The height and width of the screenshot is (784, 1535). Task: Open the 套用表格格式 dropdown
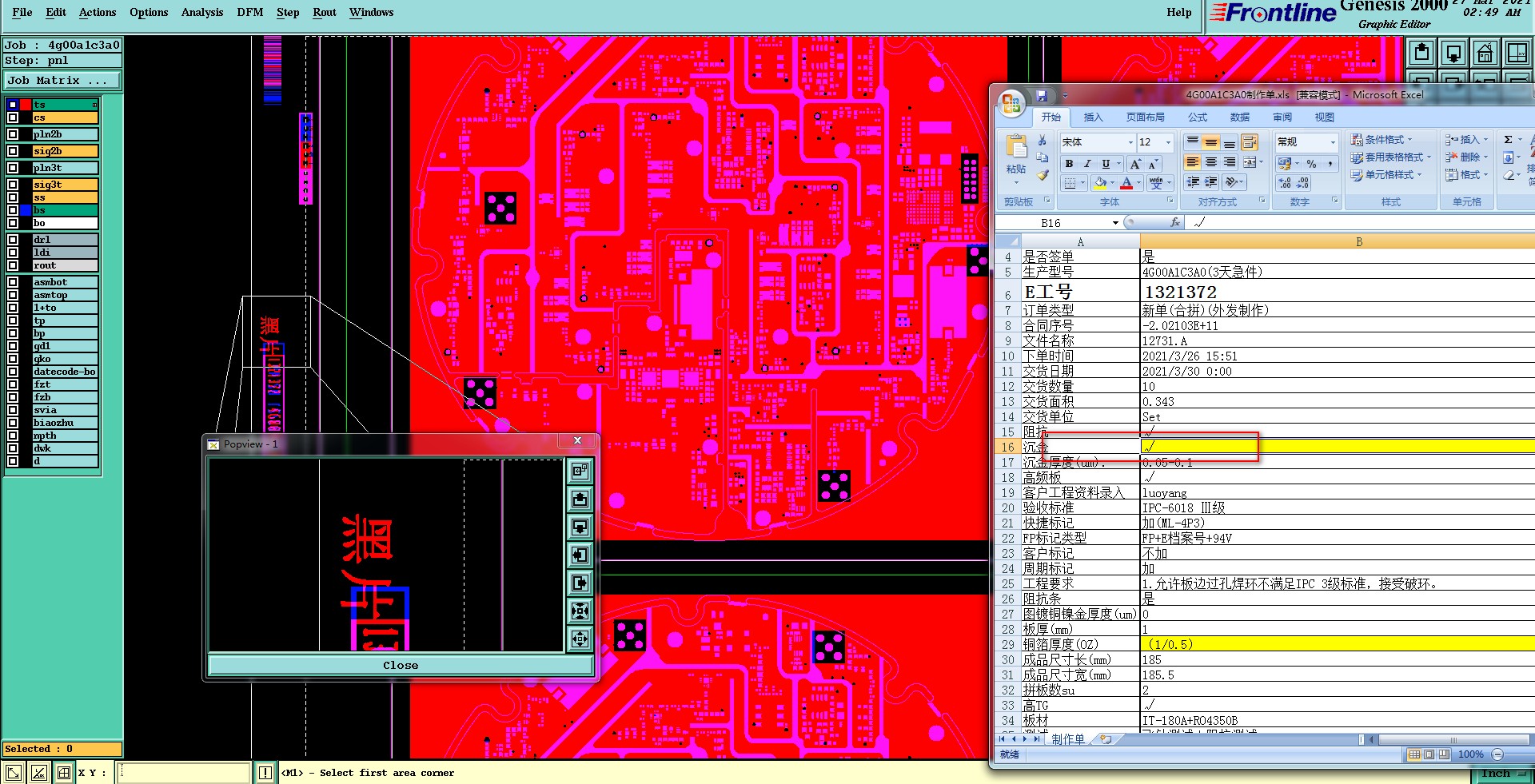point(1390,157)
